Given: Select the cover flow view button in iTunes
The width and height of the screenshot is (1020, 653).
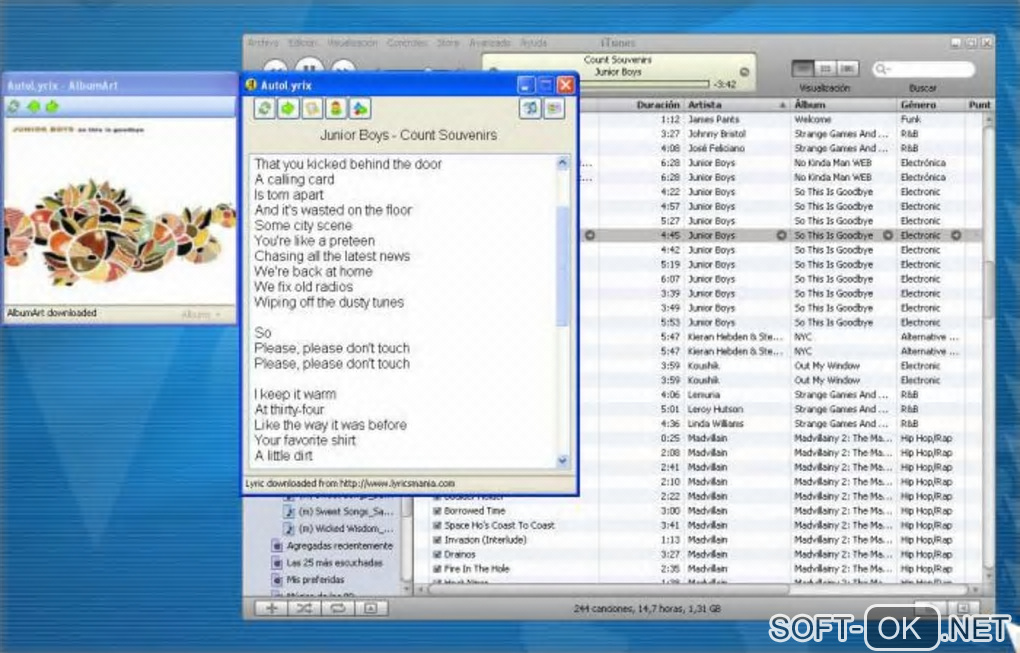Looking at the screenshot, I should point(848,68).
